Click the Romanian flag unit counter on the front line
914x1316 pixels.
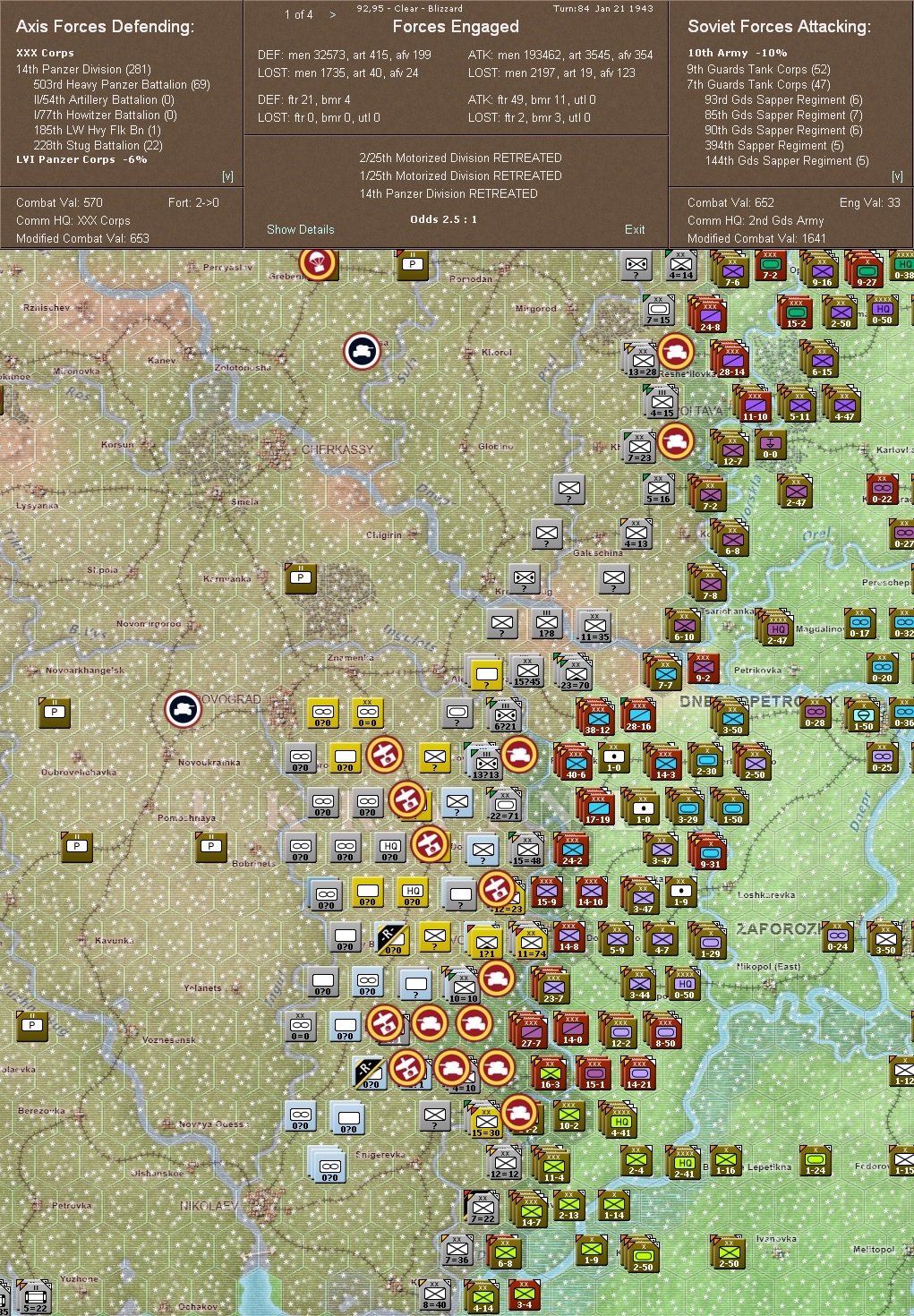[394, 941]
